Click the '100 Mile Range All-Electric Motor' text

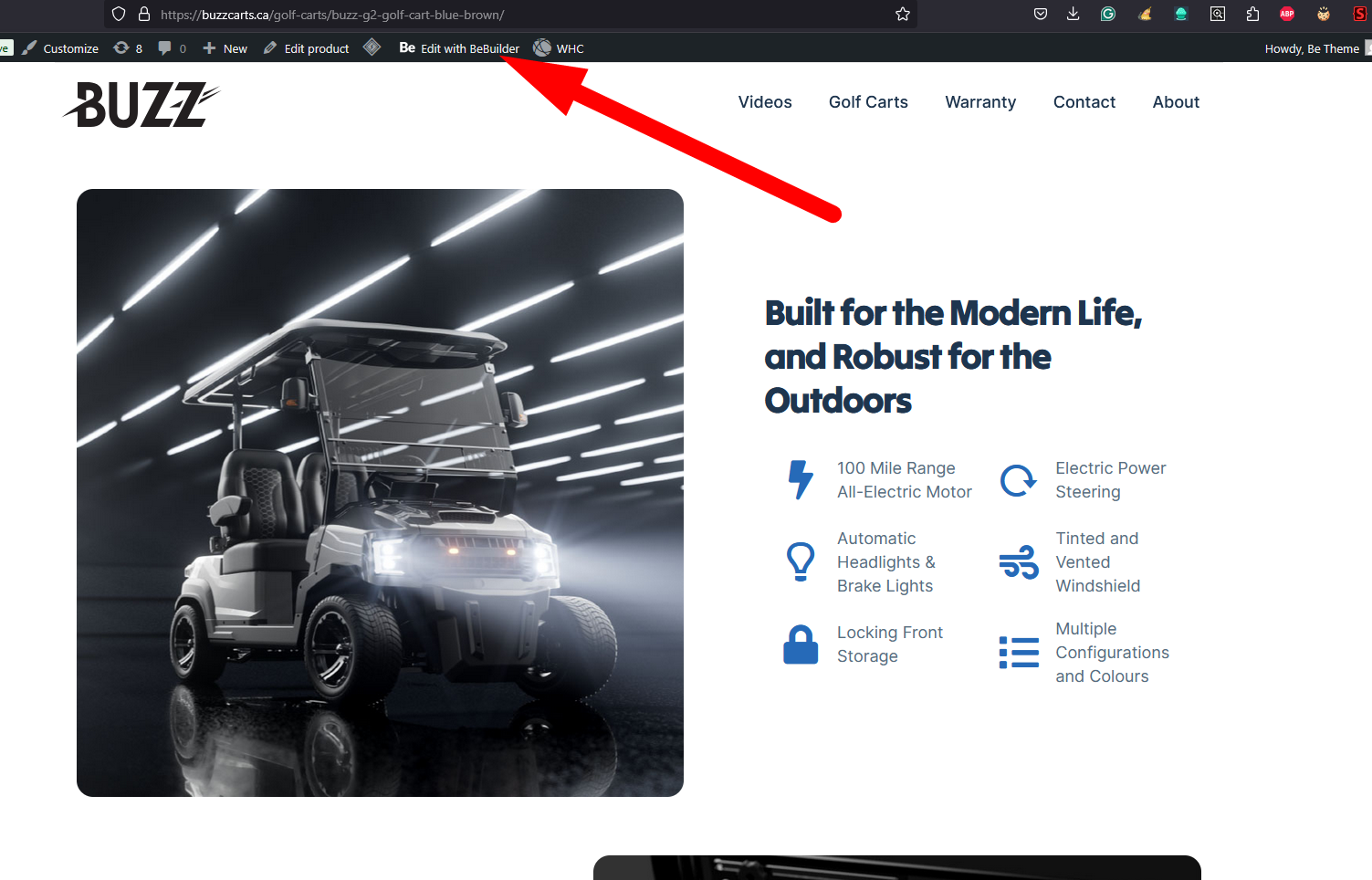point(905,480)
